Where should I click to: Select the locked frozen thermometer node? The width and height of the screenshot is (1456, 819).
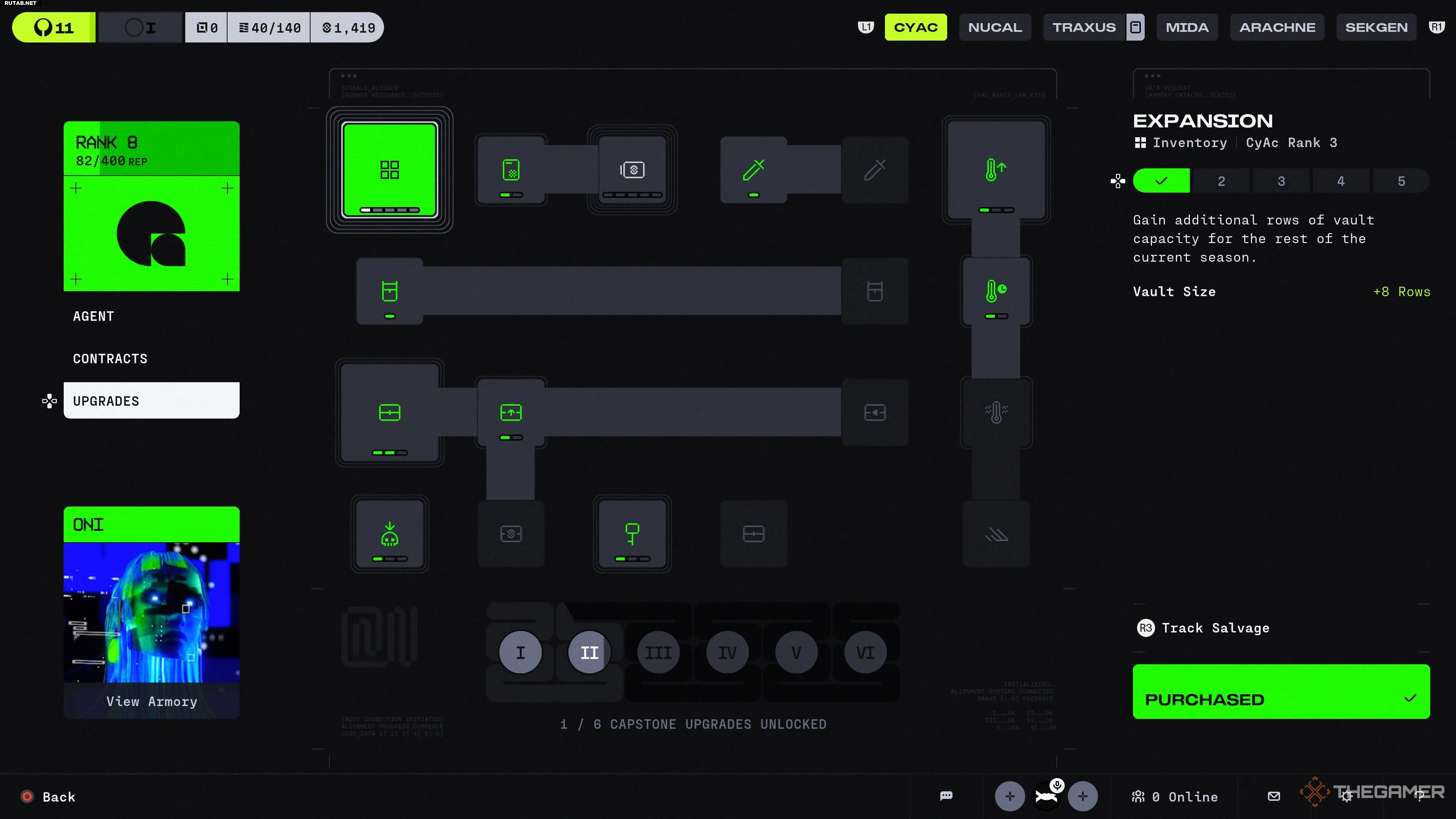click(996, 412)
